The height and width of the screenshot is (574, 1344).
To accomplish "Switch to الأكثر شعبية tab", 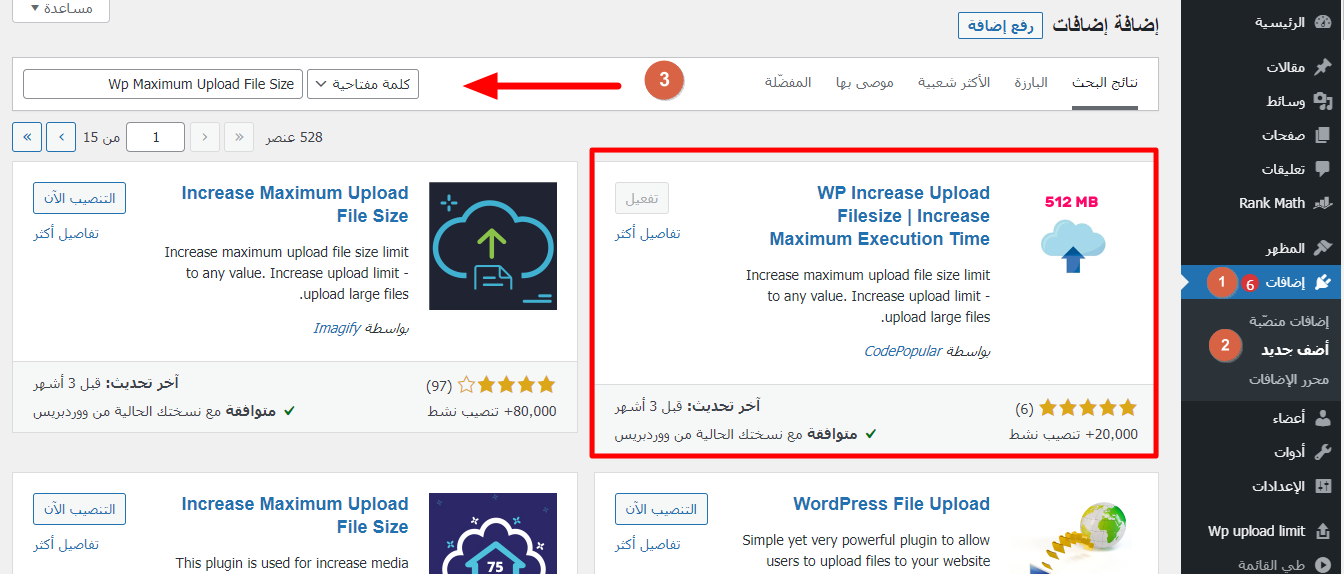I will pyautogui.click(x=954, y=82).
